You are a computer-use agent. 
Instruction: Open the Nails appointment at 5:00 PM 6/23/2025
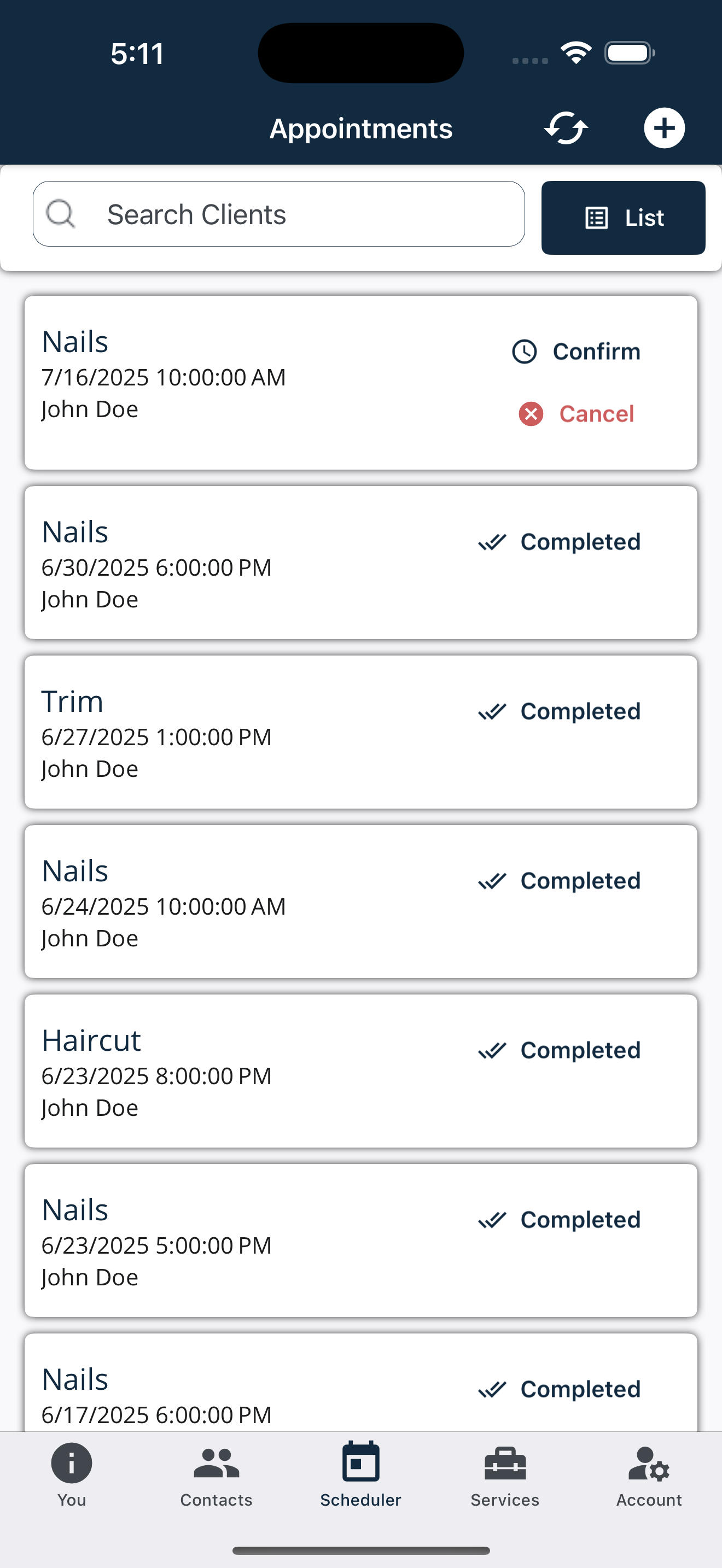[x=243, y=1241]
